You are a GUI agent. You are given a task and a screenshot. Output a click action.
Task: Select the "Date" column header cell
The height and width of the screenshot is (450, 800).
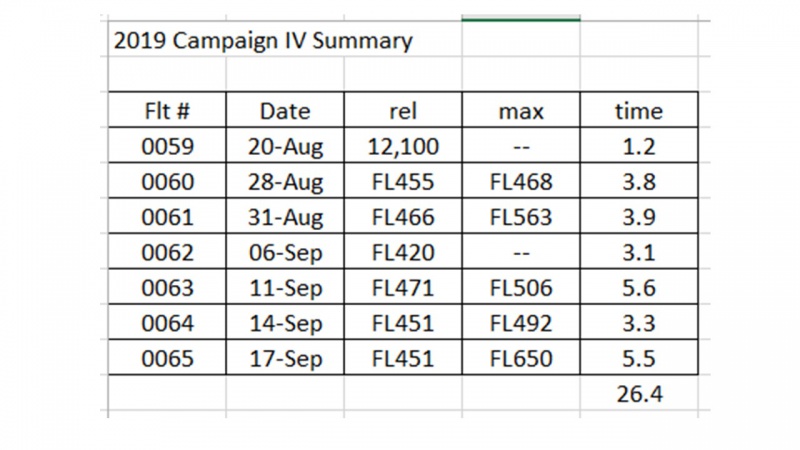(285, 111)
